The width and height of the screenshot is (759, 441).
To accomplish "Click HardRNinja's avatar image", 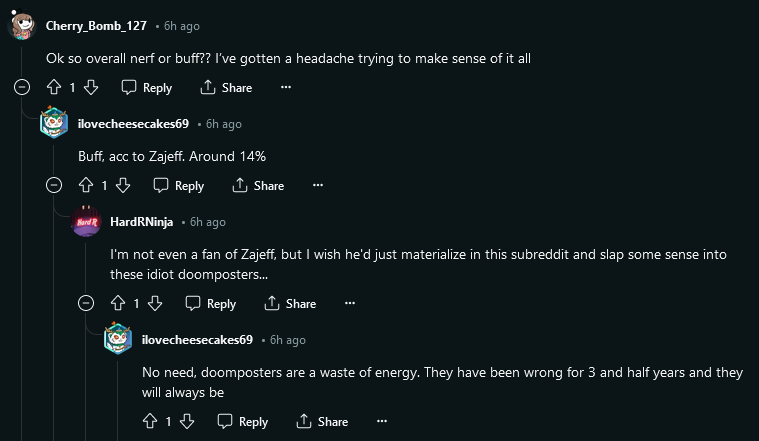I will 86,222.
